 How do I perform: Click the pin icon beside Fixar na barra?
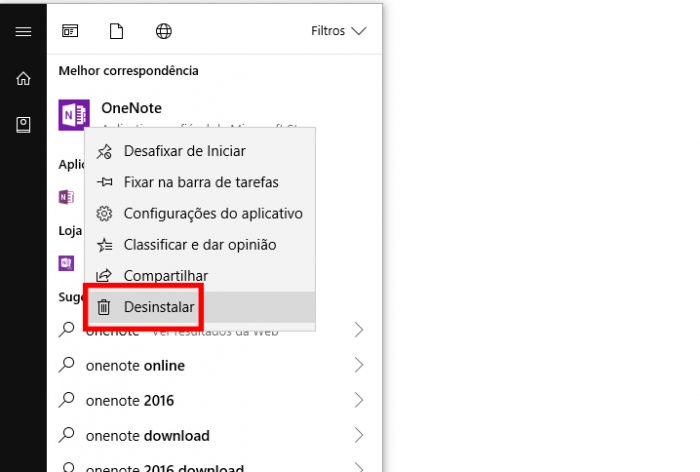coord(104,182)
